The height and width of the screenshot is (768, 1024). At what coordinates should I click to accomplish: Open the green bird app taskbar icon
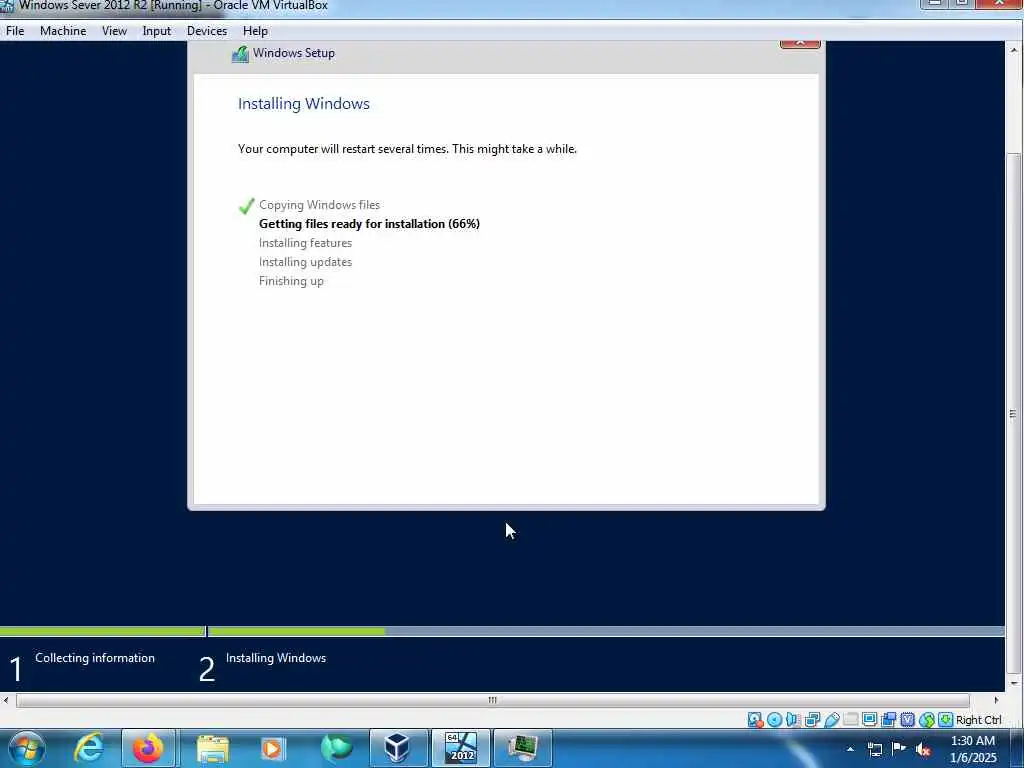point(336,748)
